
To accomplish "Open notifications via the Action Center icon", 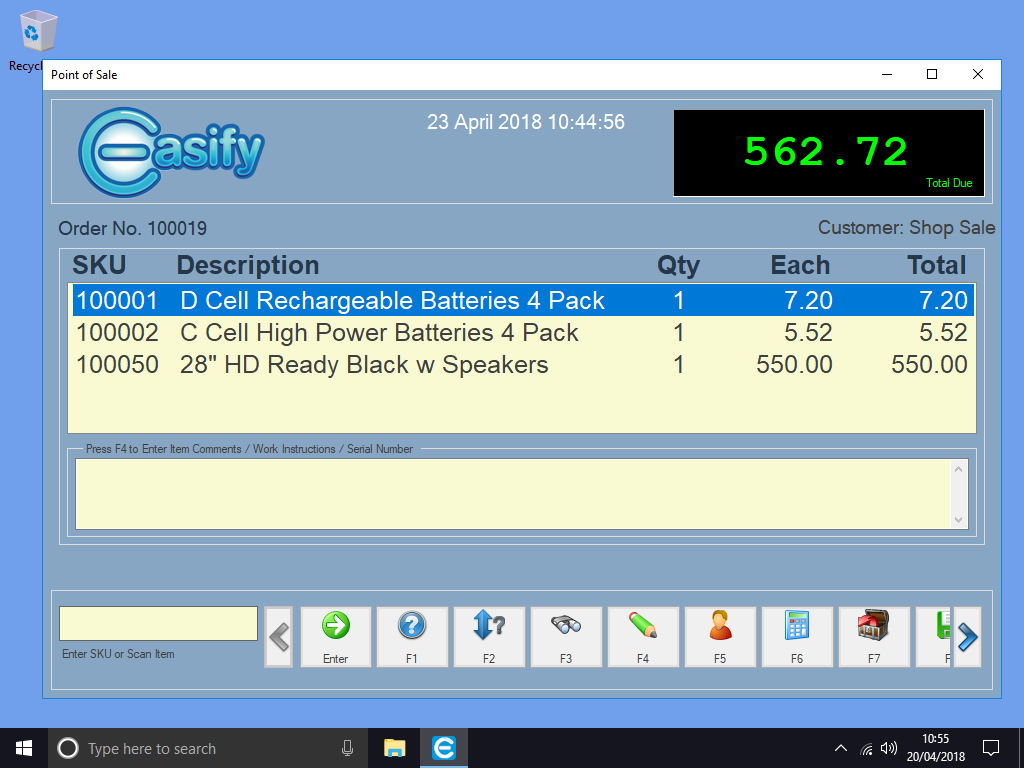I will click(x=991, y=747).
